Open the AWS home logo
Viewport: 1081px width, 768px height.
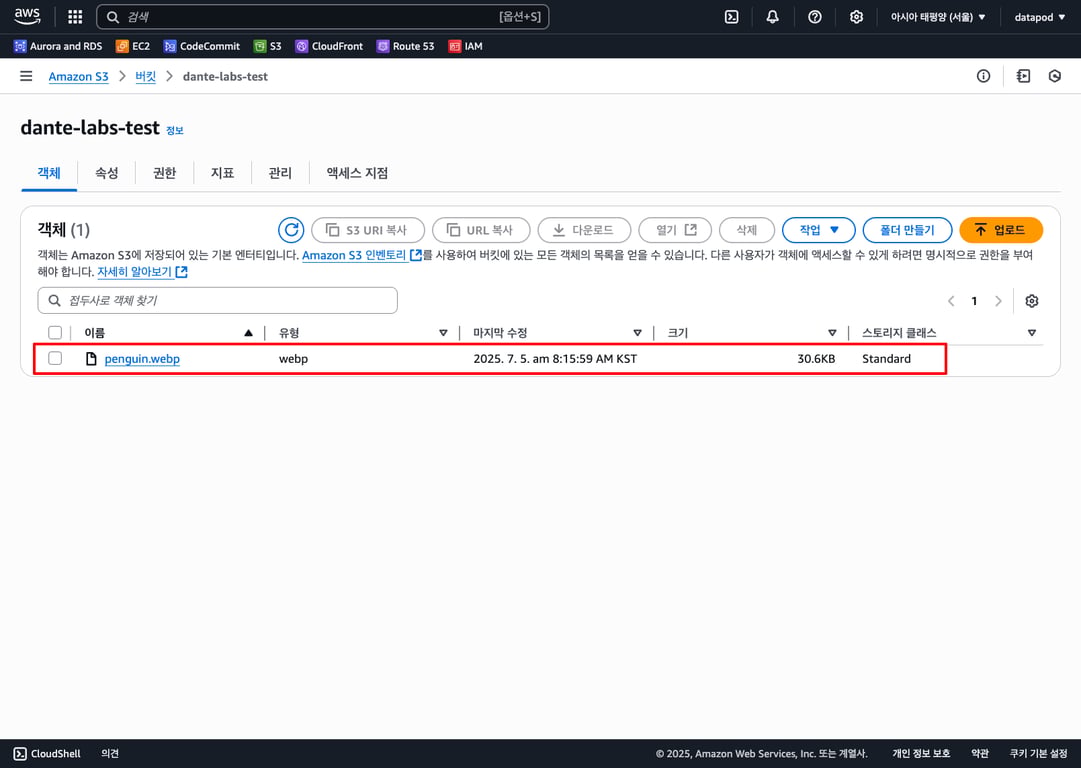(28, 17)
